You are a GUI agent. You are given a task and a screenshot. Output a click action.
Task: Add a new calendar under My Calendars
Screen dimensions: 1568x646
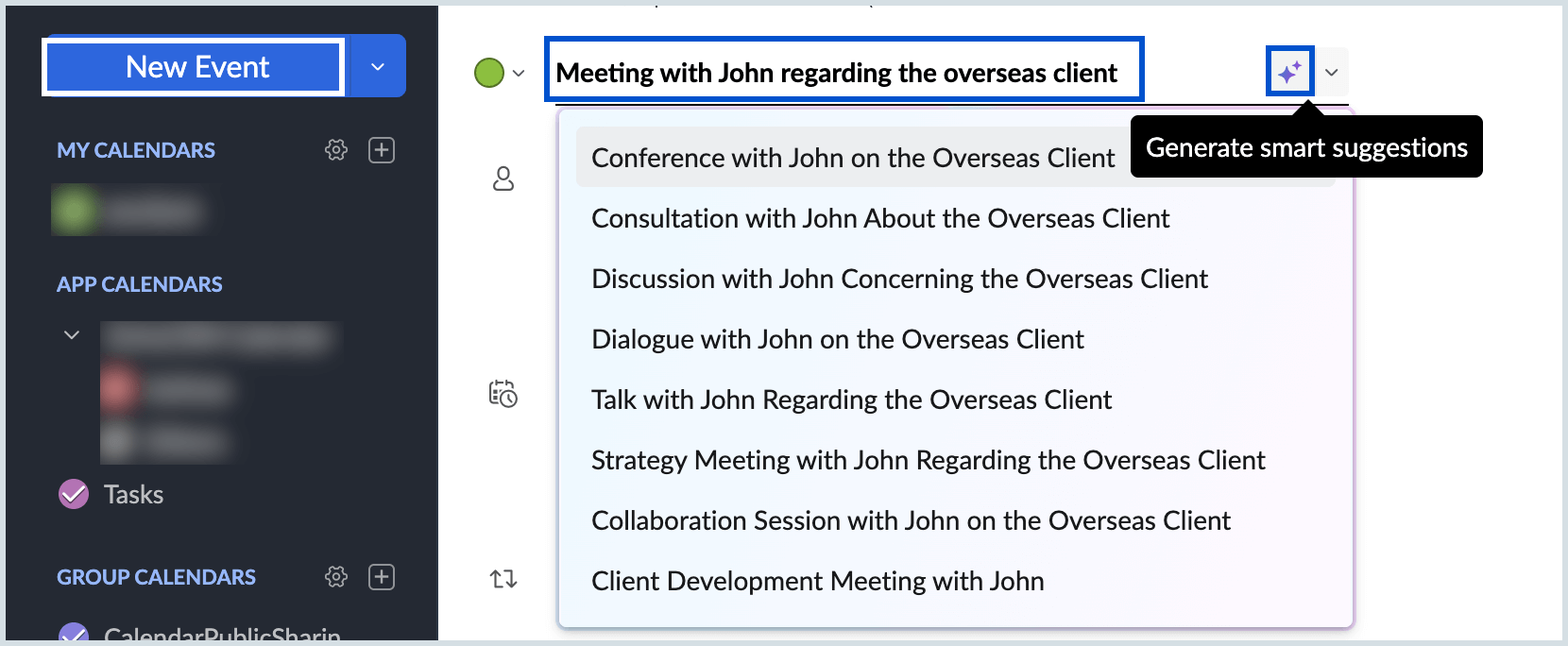(382, 150)
